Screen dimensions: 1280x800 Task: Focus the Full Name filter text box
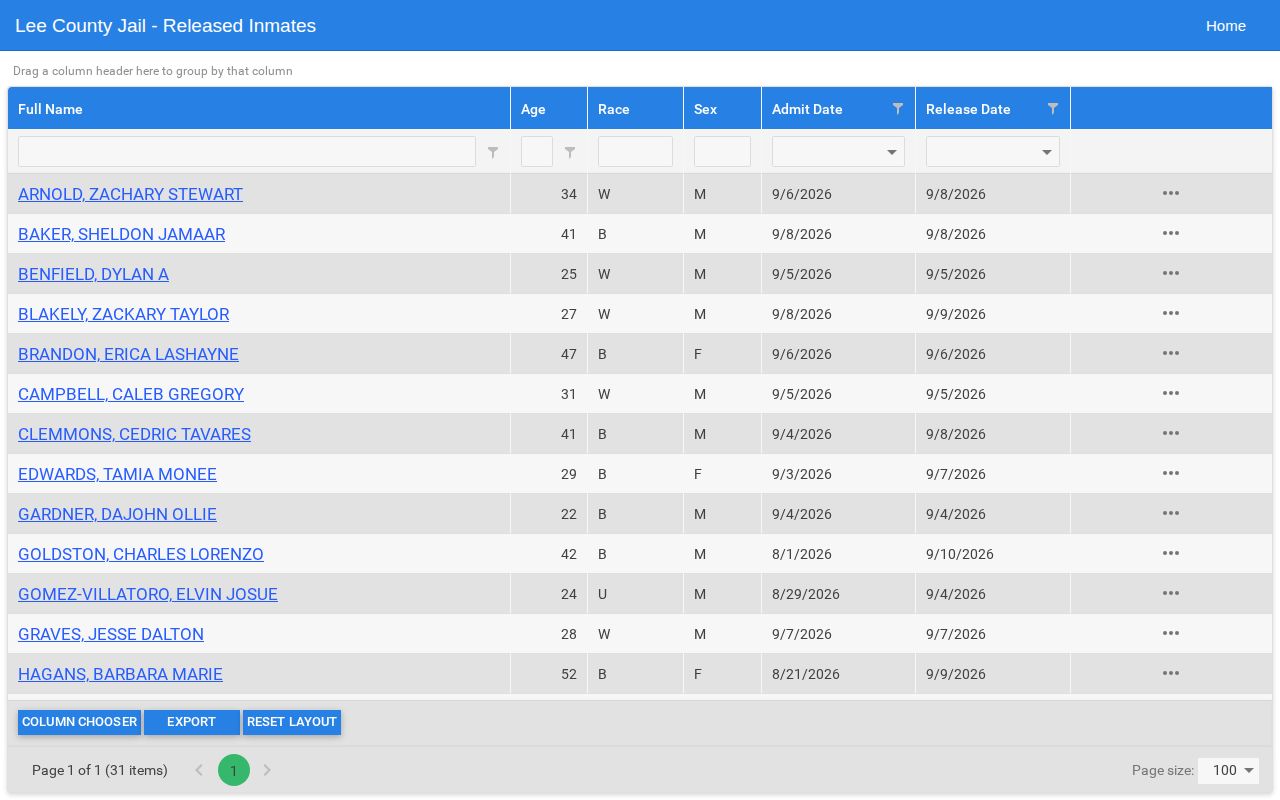(247, 152)
